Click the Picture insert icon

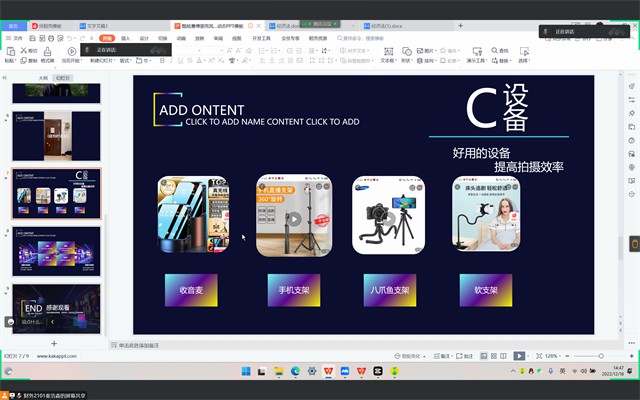click(x=420, y=51)
